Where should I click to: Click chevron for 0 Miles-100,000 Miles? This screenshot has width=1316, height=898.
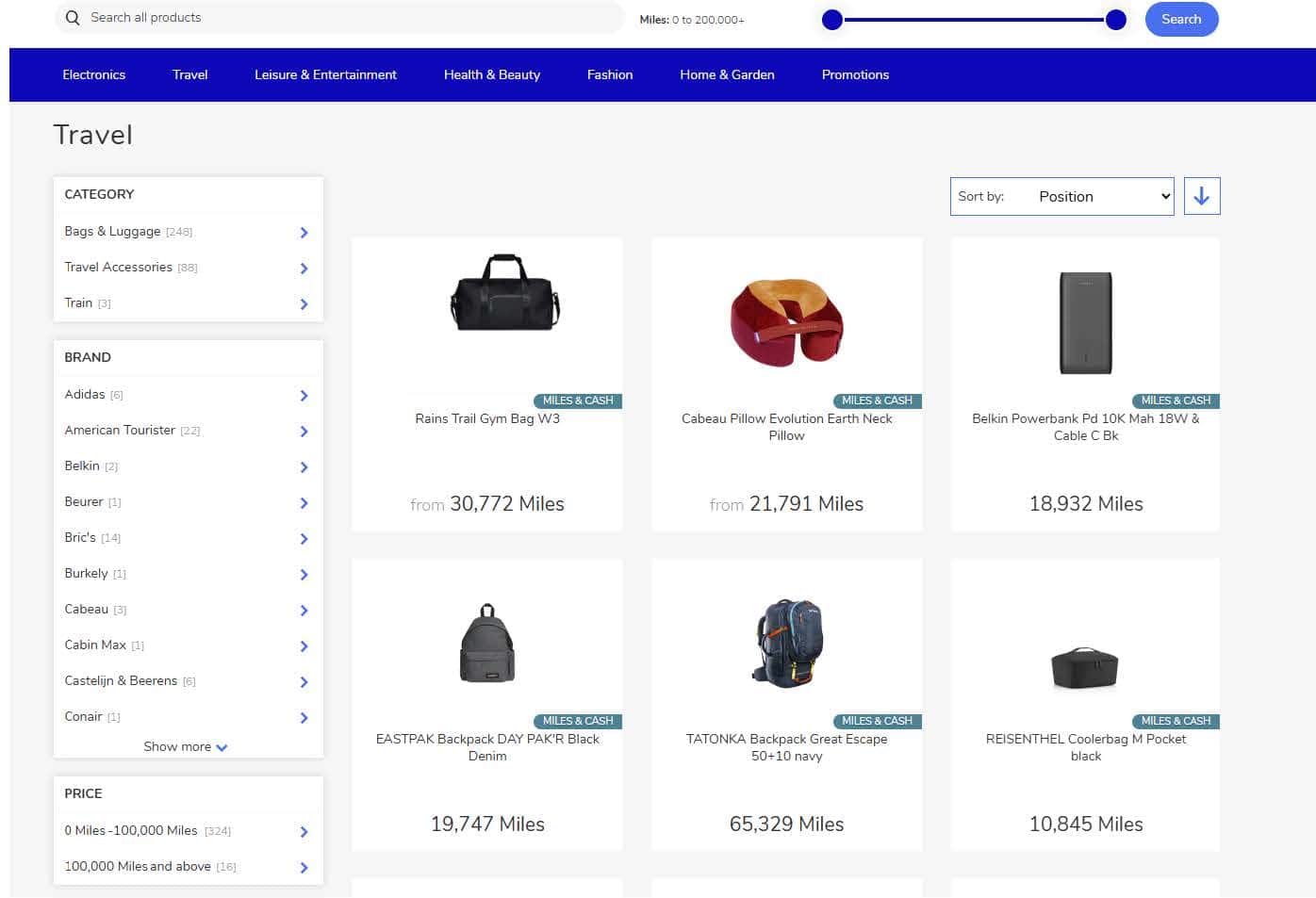tap(304, 831)
